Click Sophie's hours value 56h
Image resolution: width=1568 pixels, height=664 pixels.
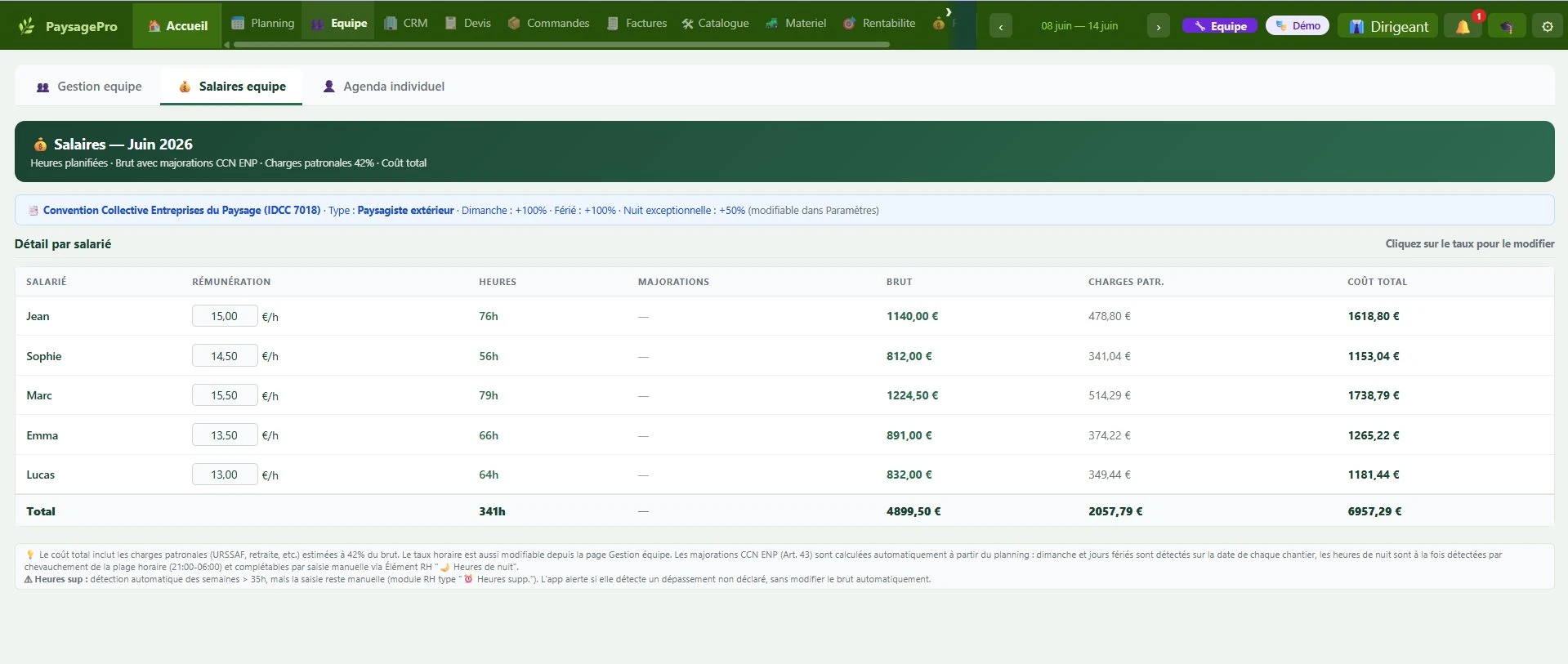click(x=489, y=356)
